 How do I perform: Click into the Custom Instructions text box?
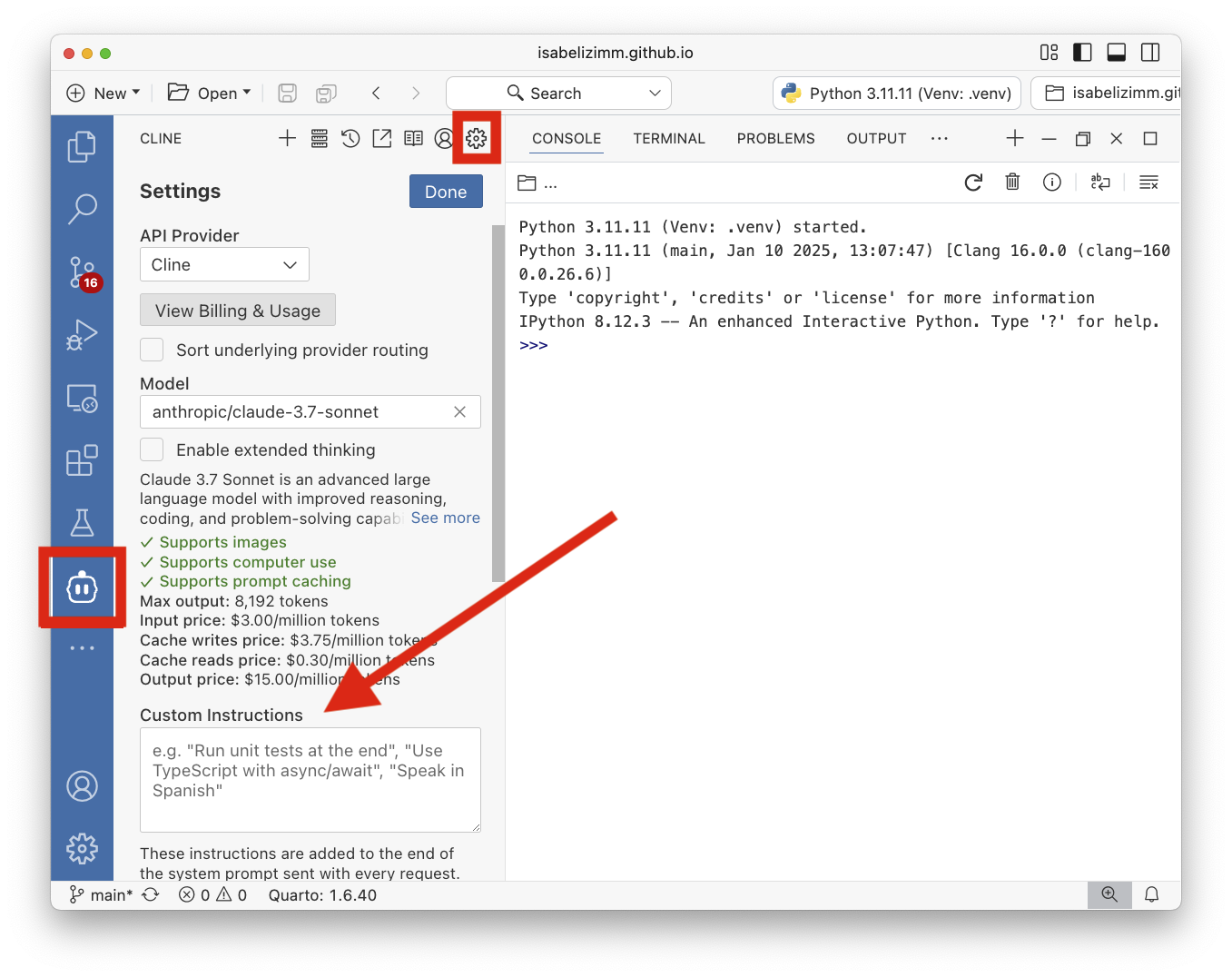310,779
